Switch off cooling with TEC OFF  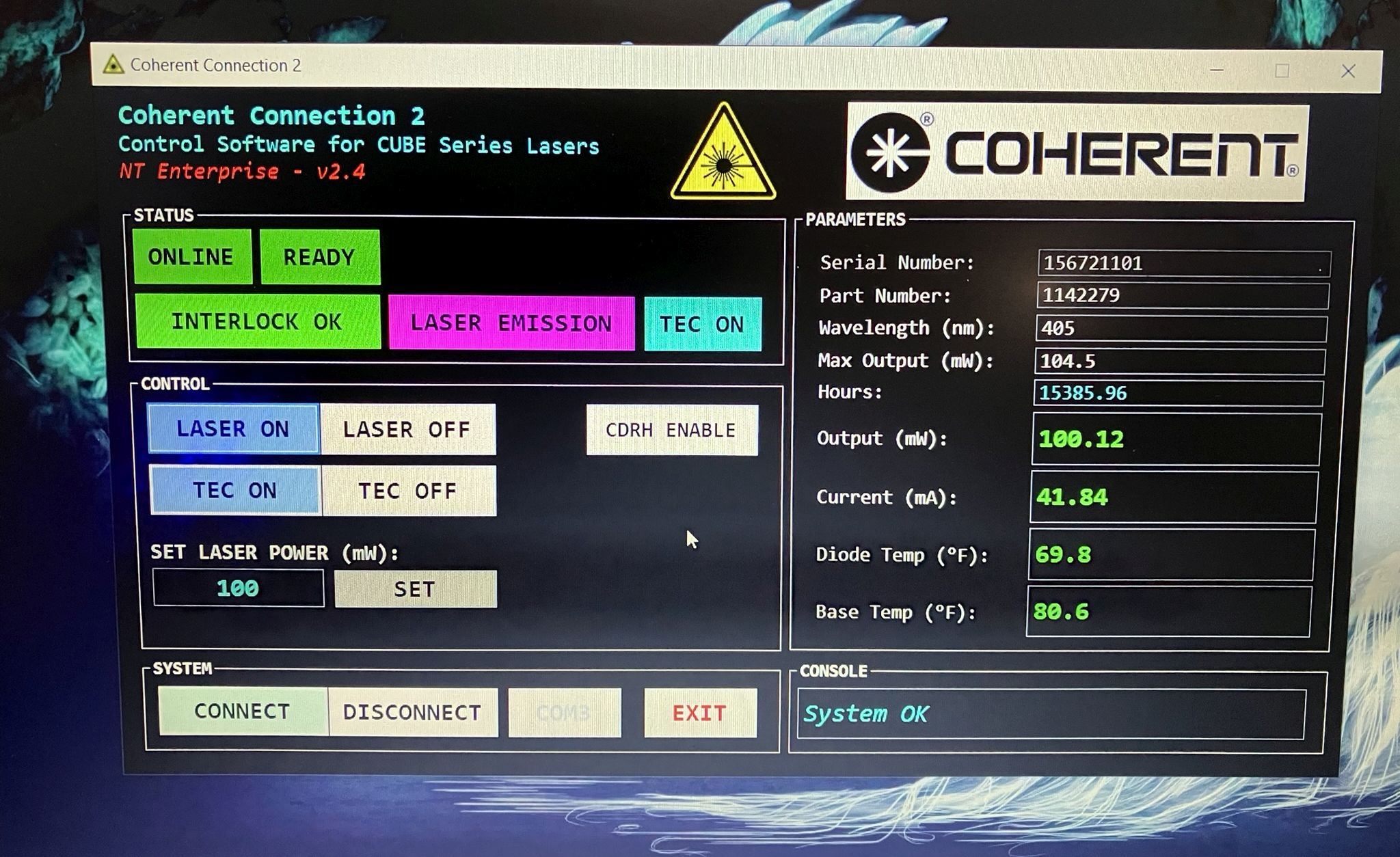click(409, 491)
